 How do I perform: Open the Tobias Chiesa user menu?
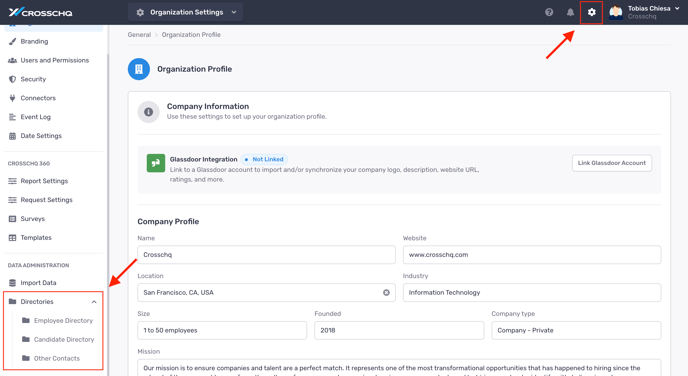[x=645, y=12]
